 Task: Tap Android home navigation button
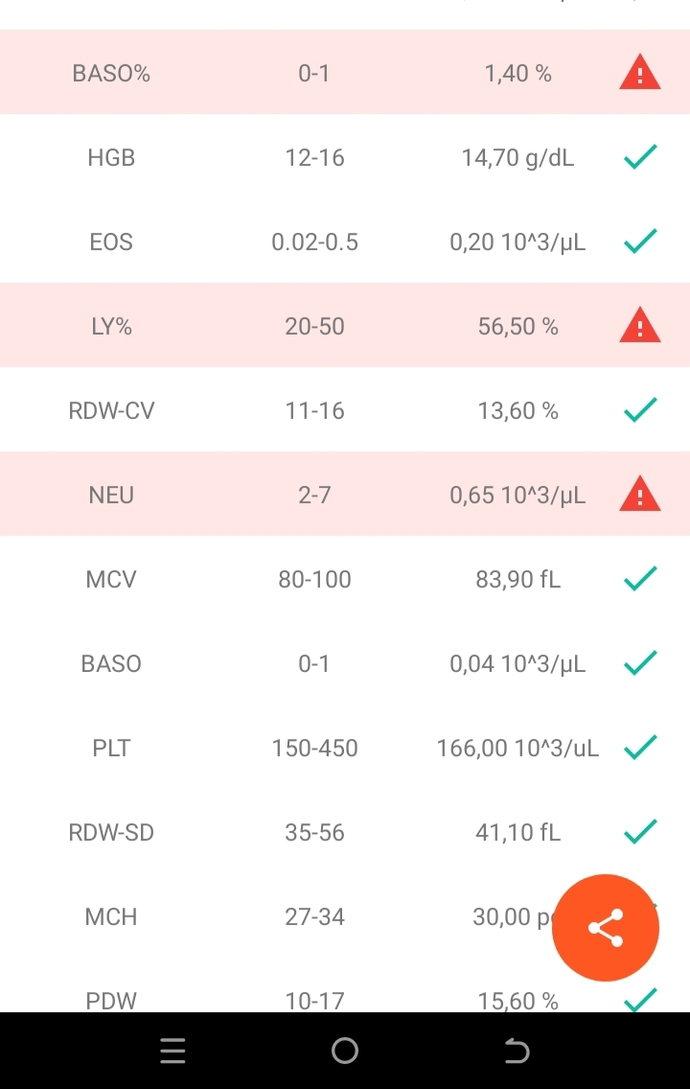[345, 1051]
